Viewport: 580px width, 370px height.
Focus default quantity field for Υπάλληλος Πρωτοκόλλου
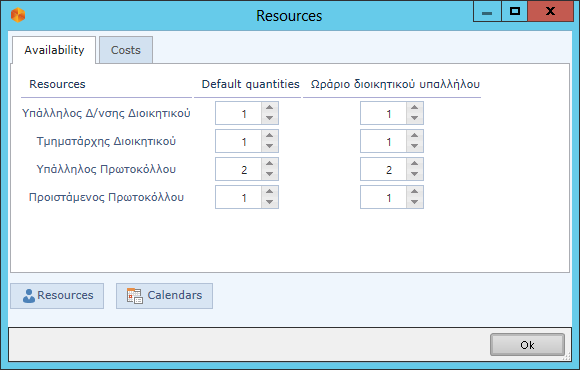point(239,169)
